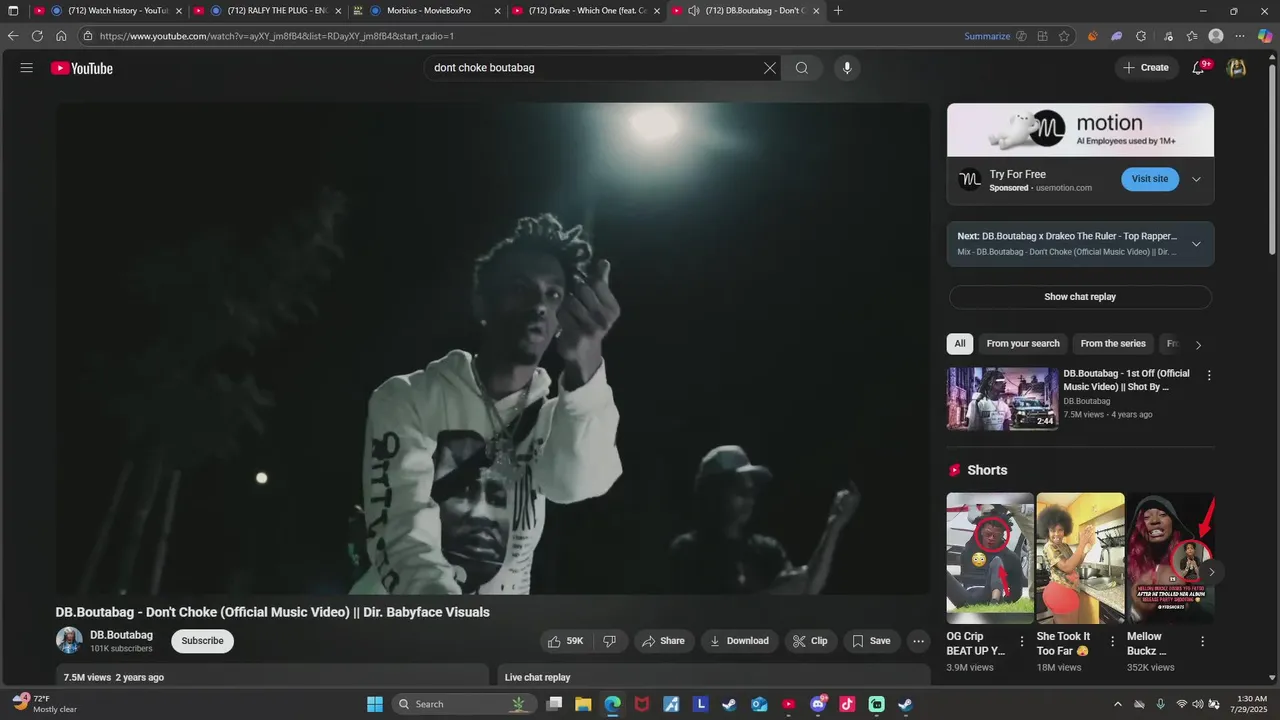Like the video with 59K thumbs up
The width and height of the screenshot is (1280, 720).
point(565,641)
